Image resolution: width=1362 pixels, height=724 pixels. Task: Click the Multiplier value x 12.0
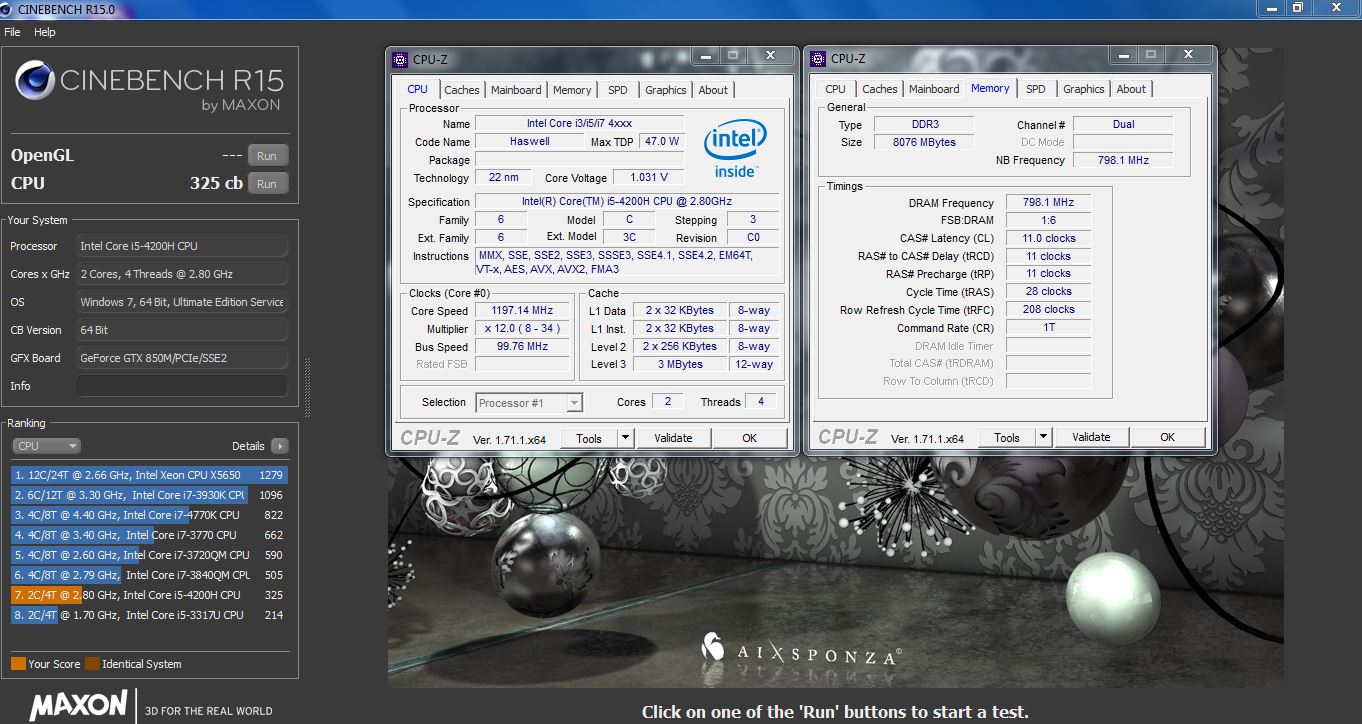click(522, 329)
